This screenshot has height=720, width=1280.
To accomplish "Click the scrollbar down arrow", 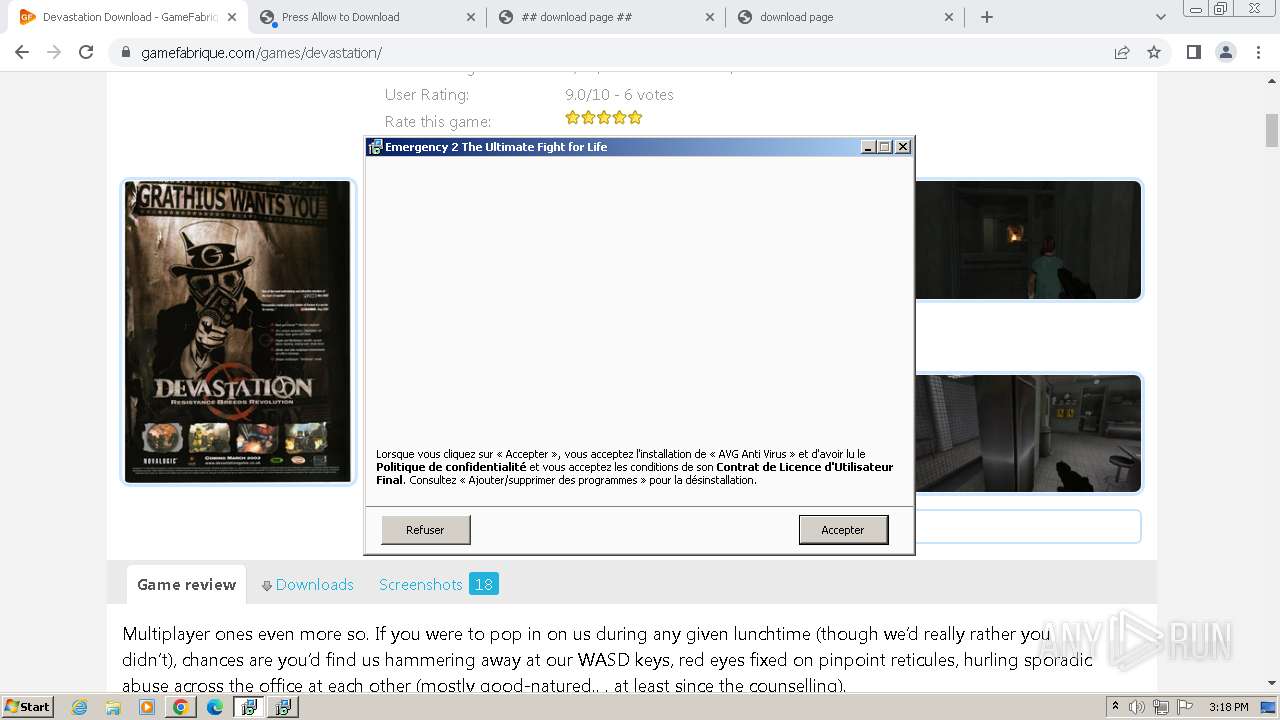I will (1272, 683).
